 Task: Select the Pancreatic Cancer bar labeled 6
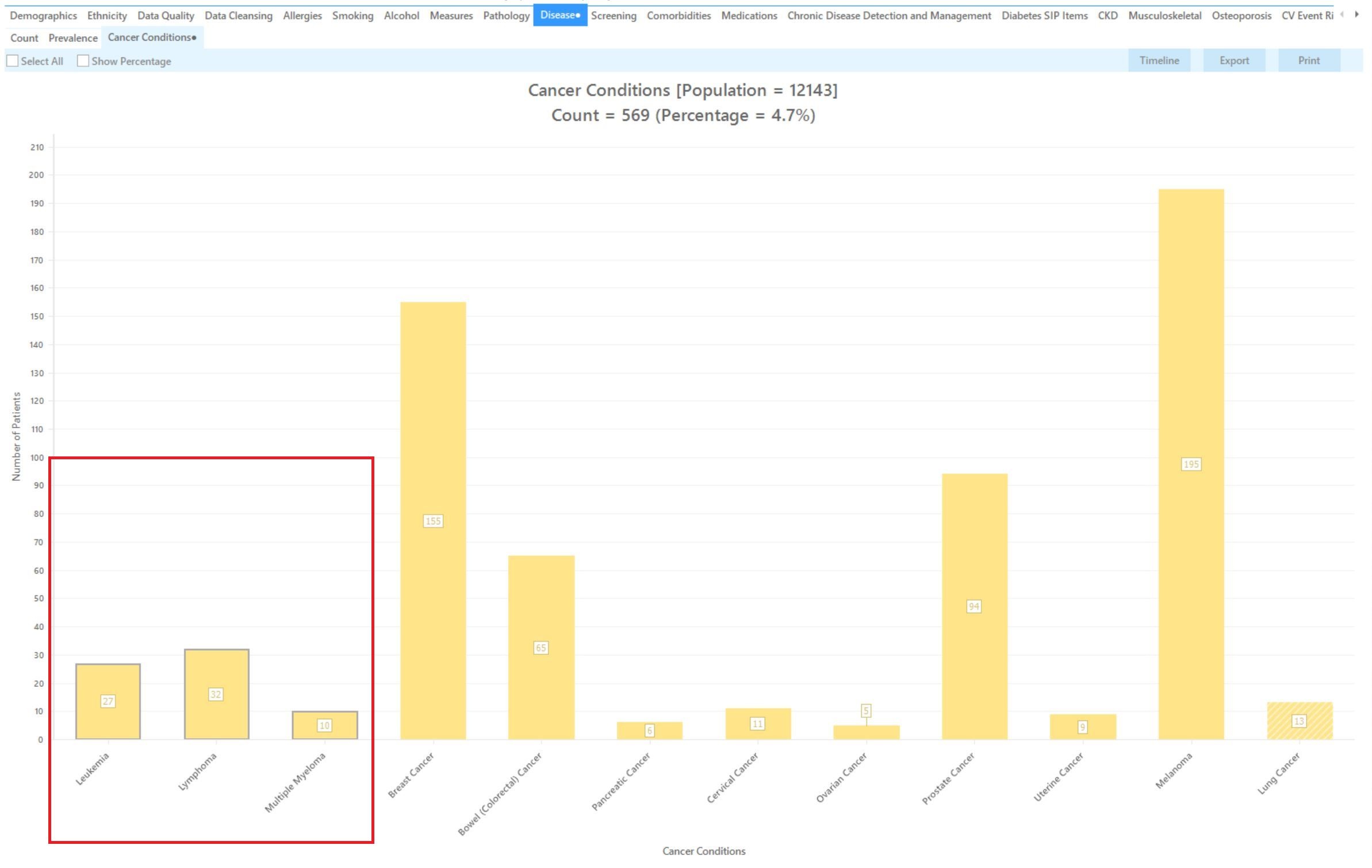650,731
